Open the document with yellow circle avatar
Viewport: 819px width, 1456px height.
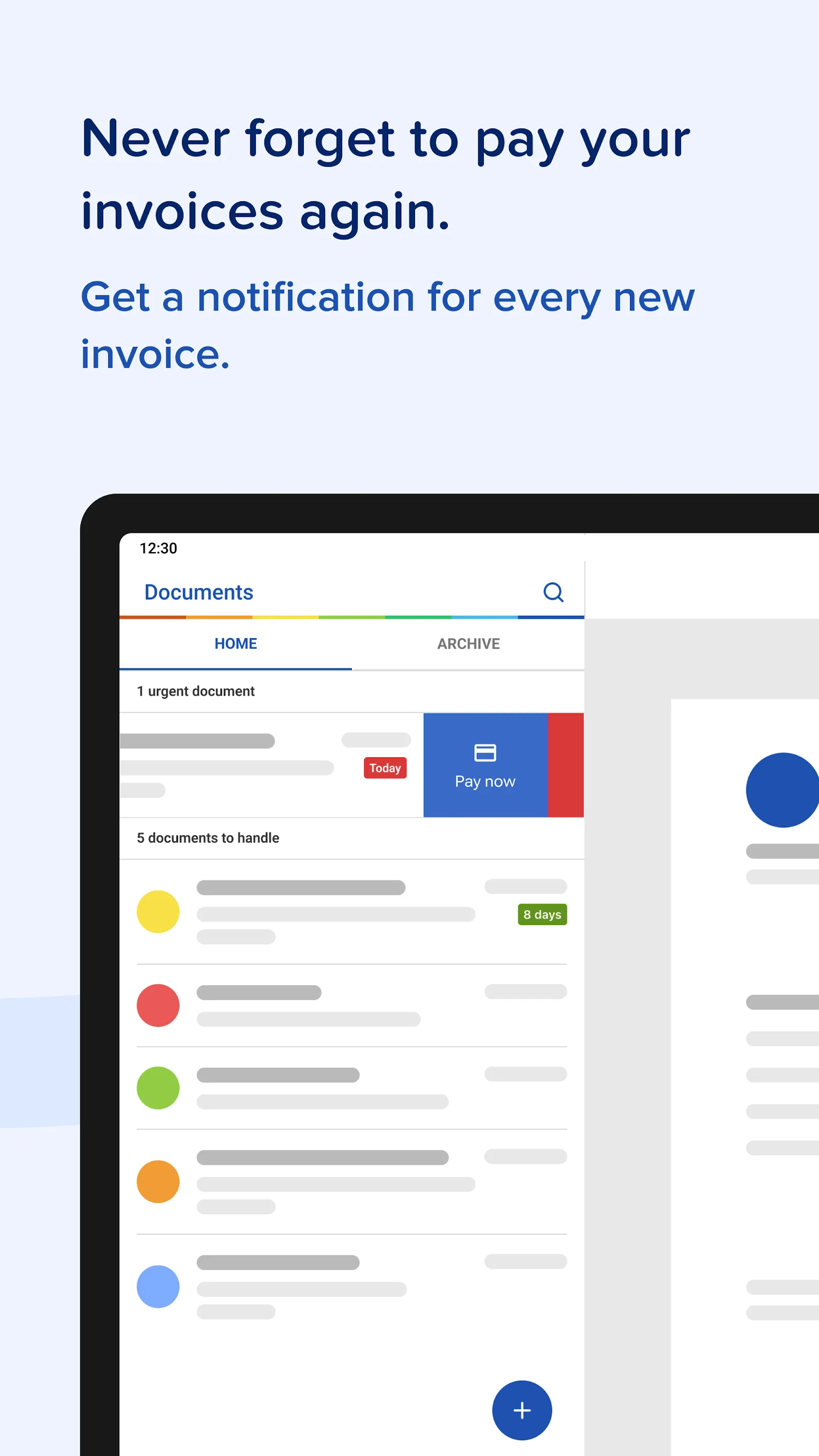point(352,912)
